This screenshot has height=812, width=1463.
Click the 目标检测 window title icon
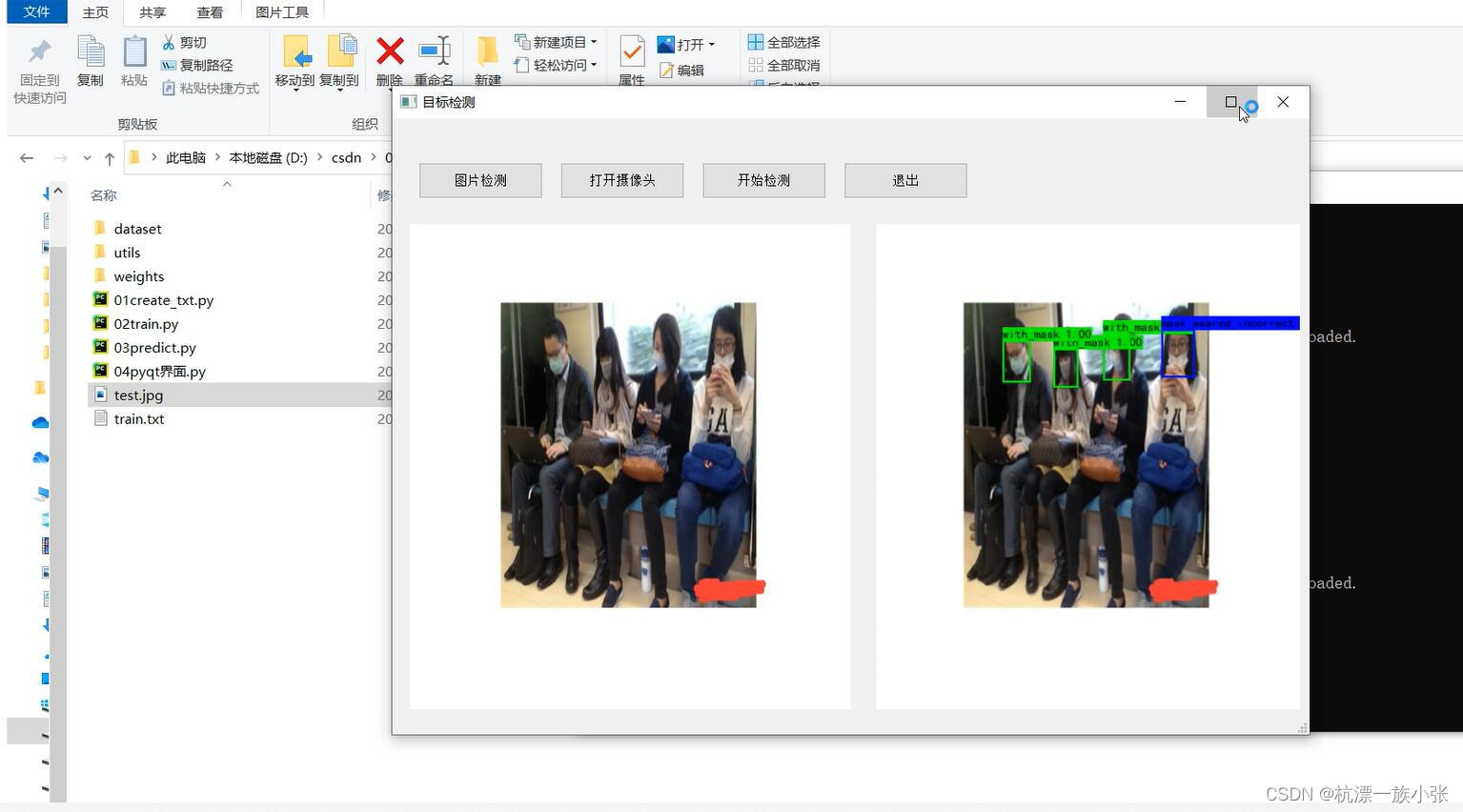click(408, 102)
